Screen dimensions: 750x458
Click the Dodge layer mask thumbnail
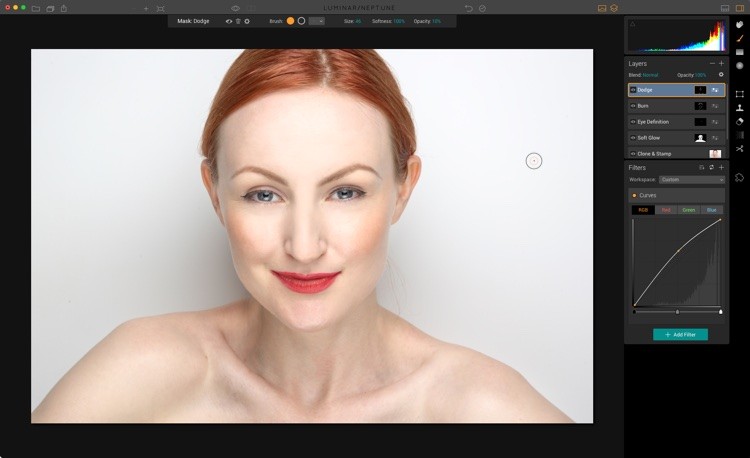[700, 90]
